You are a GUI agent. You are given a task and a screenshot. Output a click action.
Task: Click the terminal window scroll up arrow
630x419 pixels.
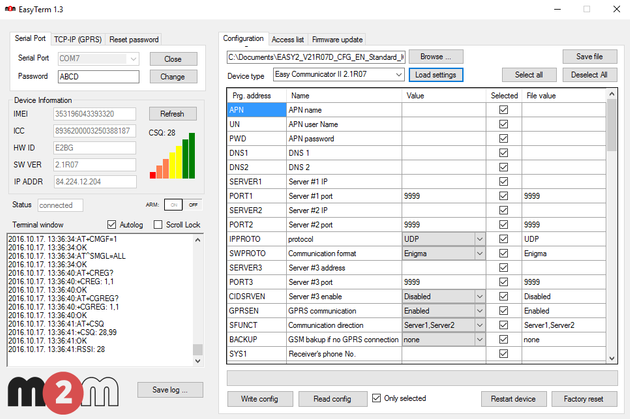tap(197, 240)
